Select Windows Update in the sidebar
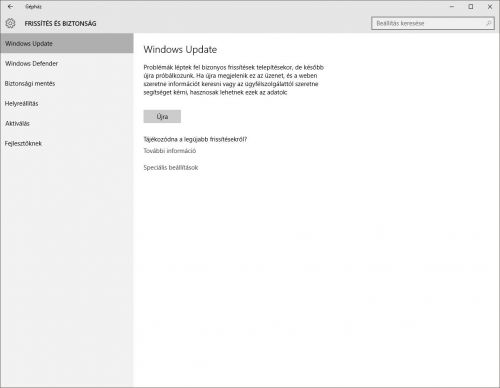The width and height of the screenshot is (500, 388). tap(67, 43)
